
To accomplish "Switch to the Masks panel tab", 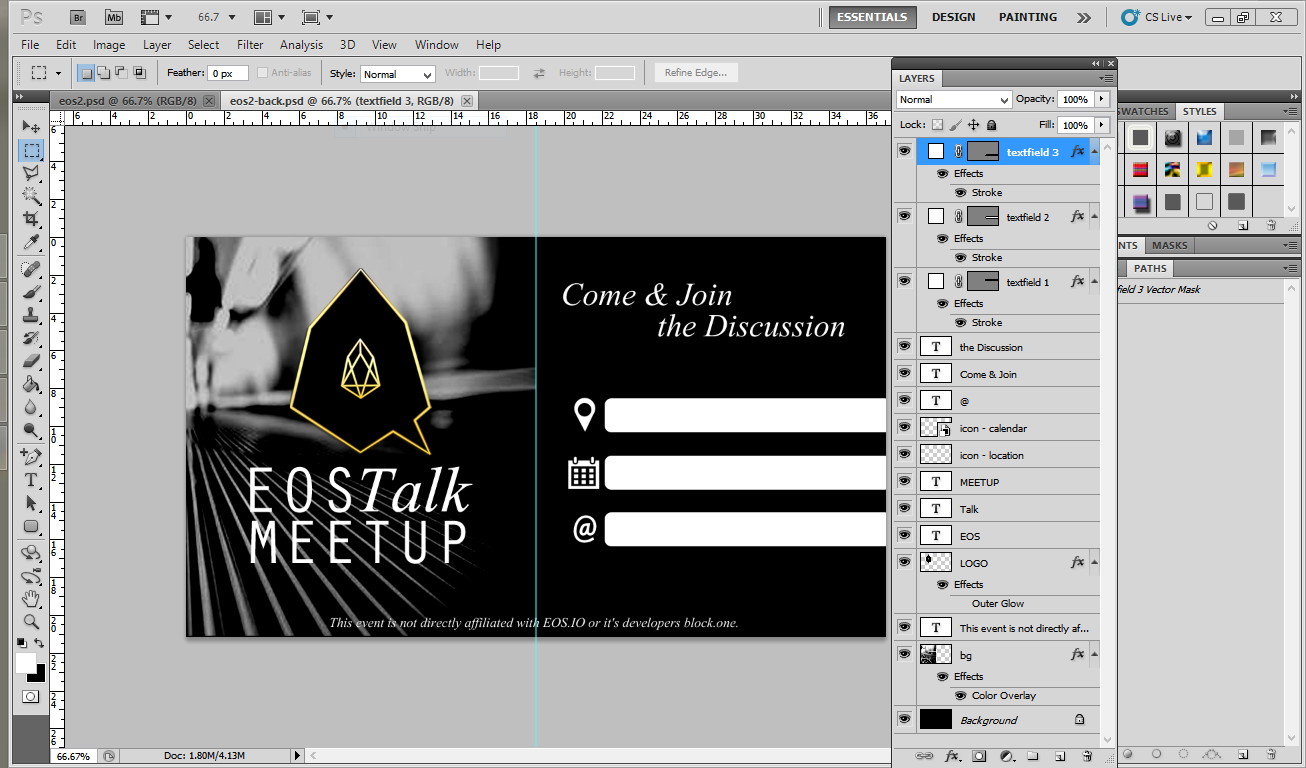I will click(x=1169, y=245).
